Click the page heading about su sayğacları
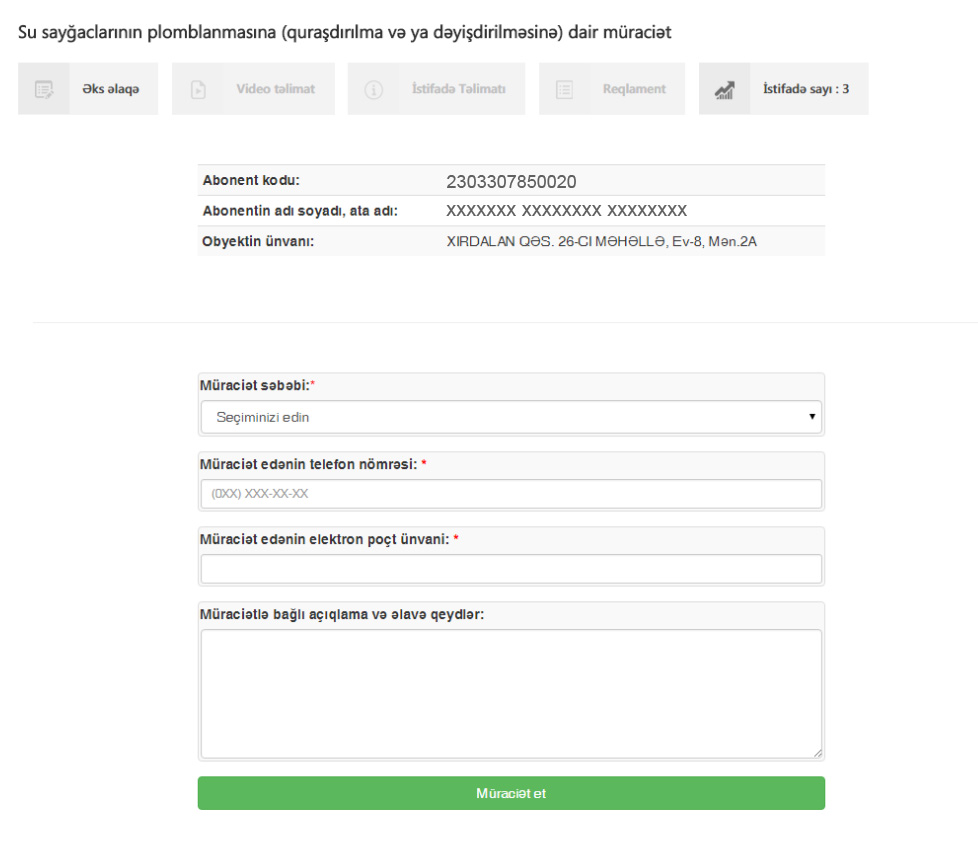Image resolution: width=978 pixels, height=861 pixels. coord(344,32)
